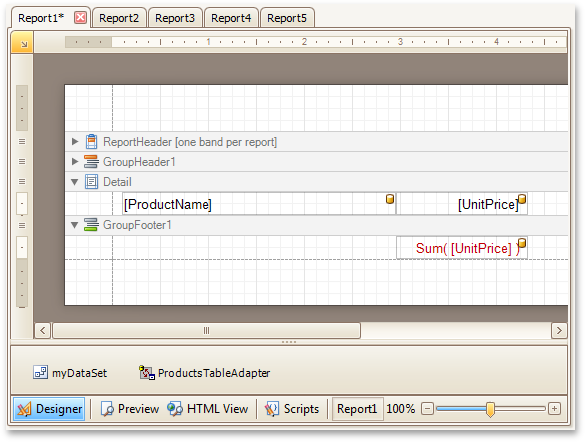Open the Scripts view
The width and height of the screenshot is (585, 442).
[x=292, y=409]
